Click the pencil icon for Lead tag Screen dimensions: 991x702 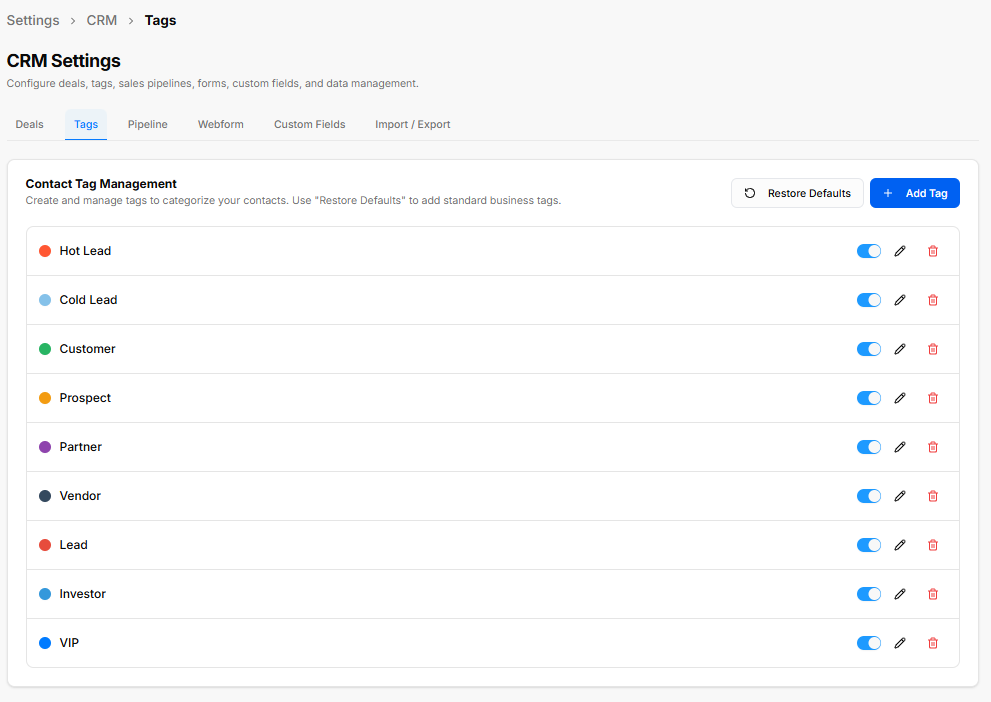coord(900,545)
